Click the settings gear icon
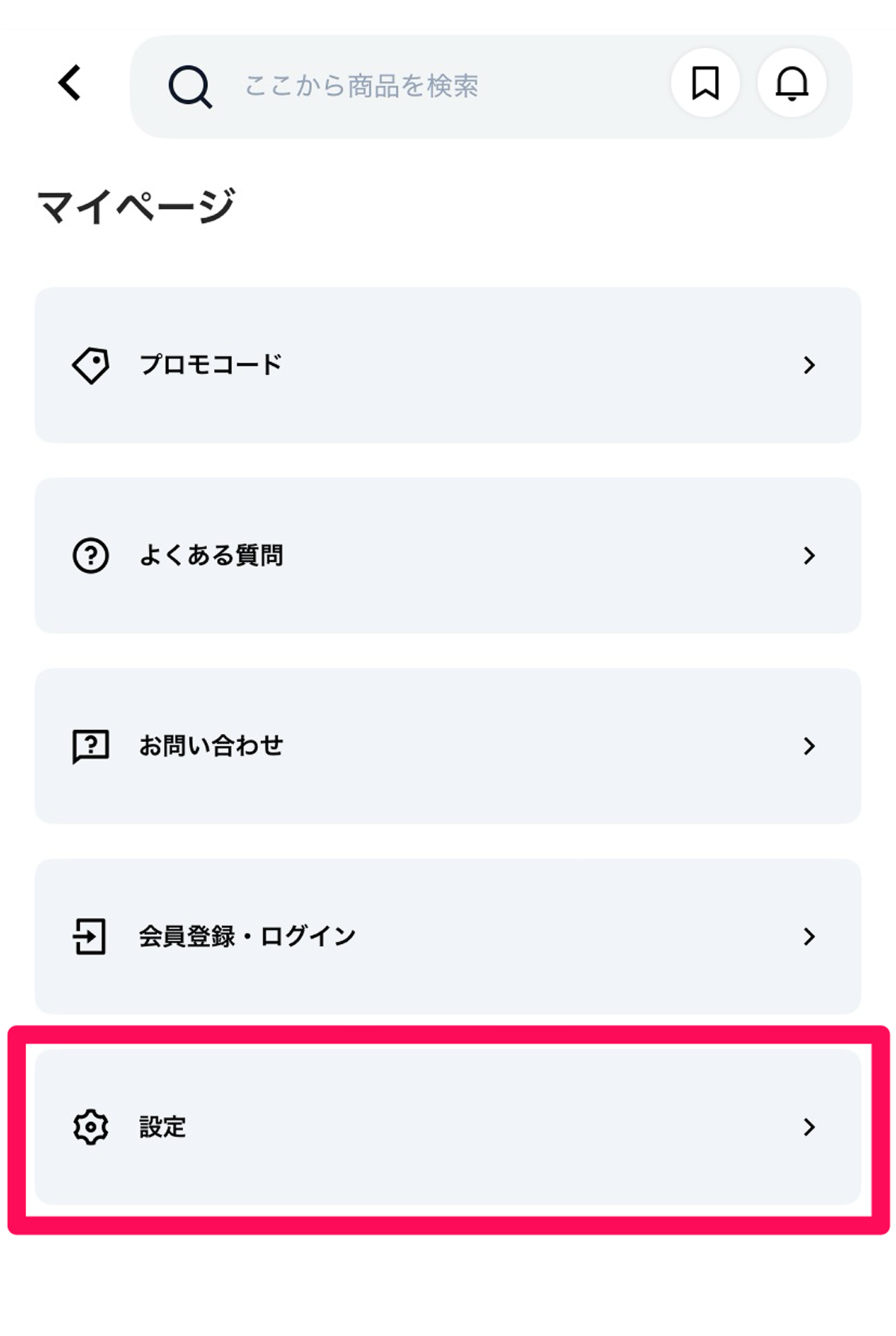The width and height of the screenshot is (896, 1336). tap(90, 1127)
